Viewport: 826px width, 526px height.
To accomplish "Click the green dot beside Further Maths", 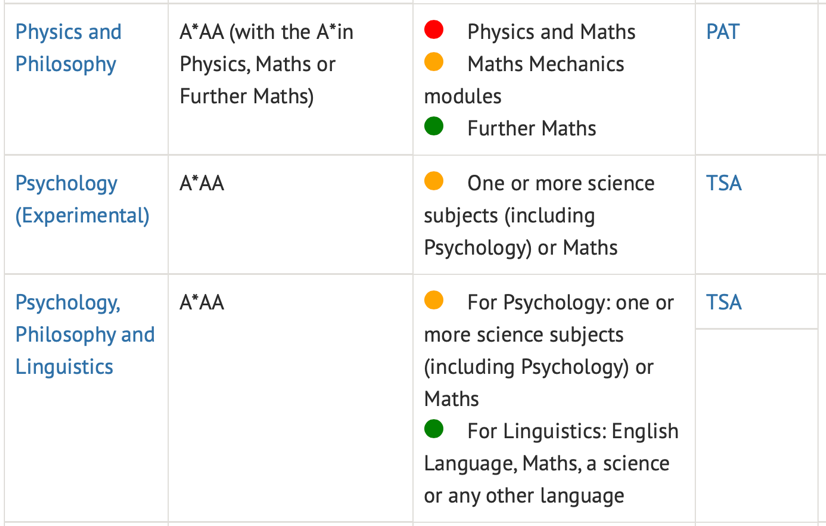I will pos(434,126).
